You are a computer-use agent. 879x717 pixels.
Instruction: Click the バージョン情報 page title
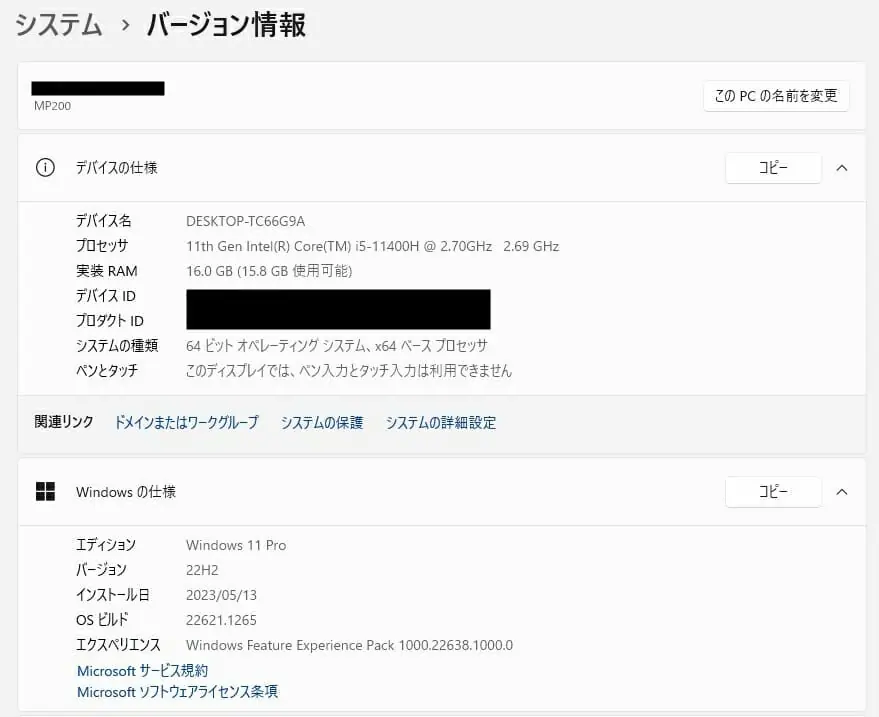(x=226, y=25)
